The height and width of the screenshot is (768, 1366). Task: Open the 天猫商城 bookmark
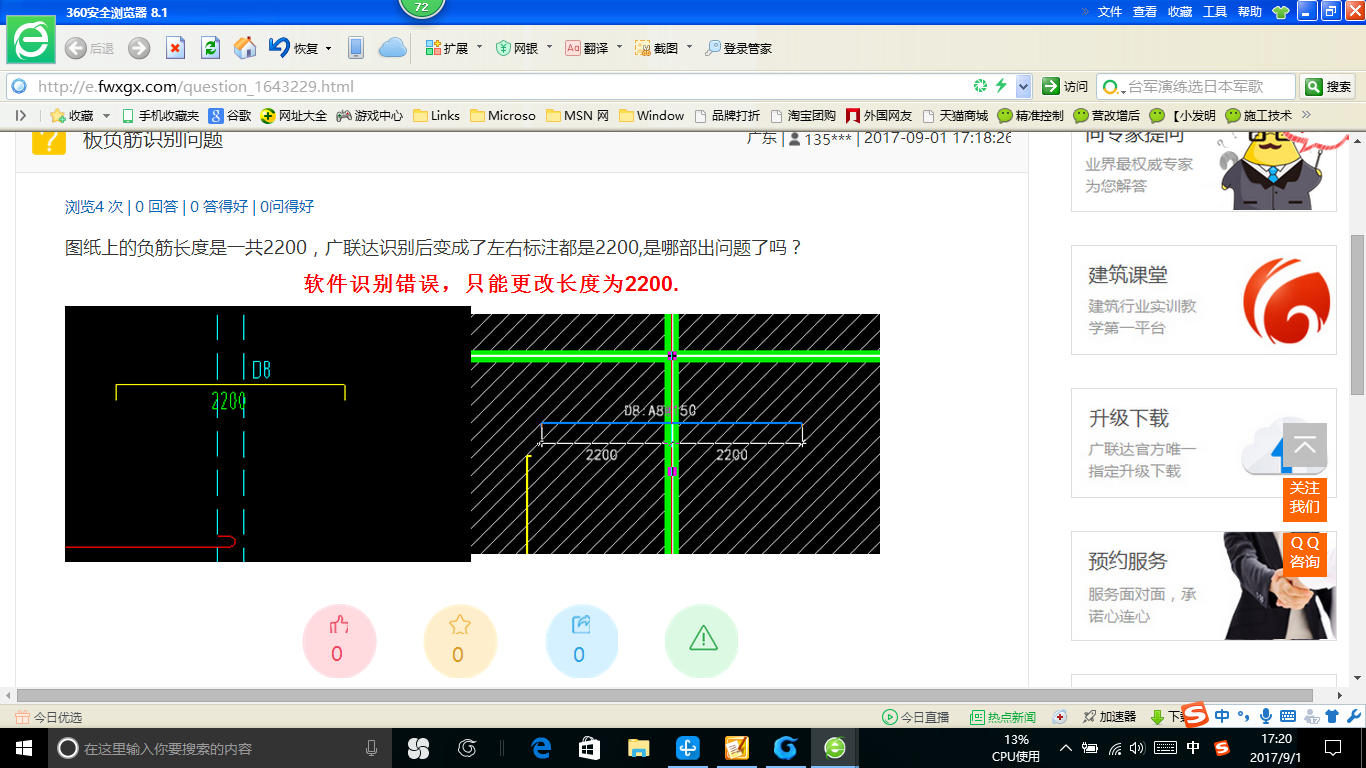click(x=955, y=116)
